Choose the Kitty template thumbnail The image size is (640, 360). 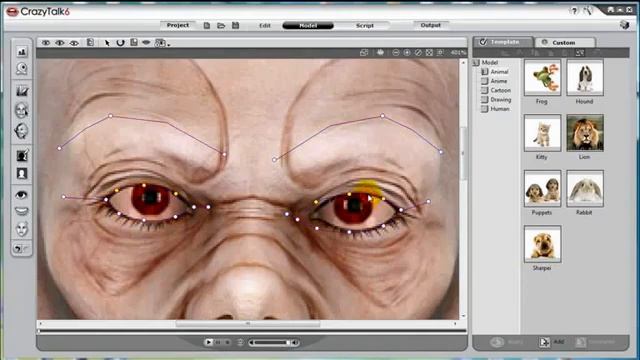pyautogui.click(x=542, y=133)
